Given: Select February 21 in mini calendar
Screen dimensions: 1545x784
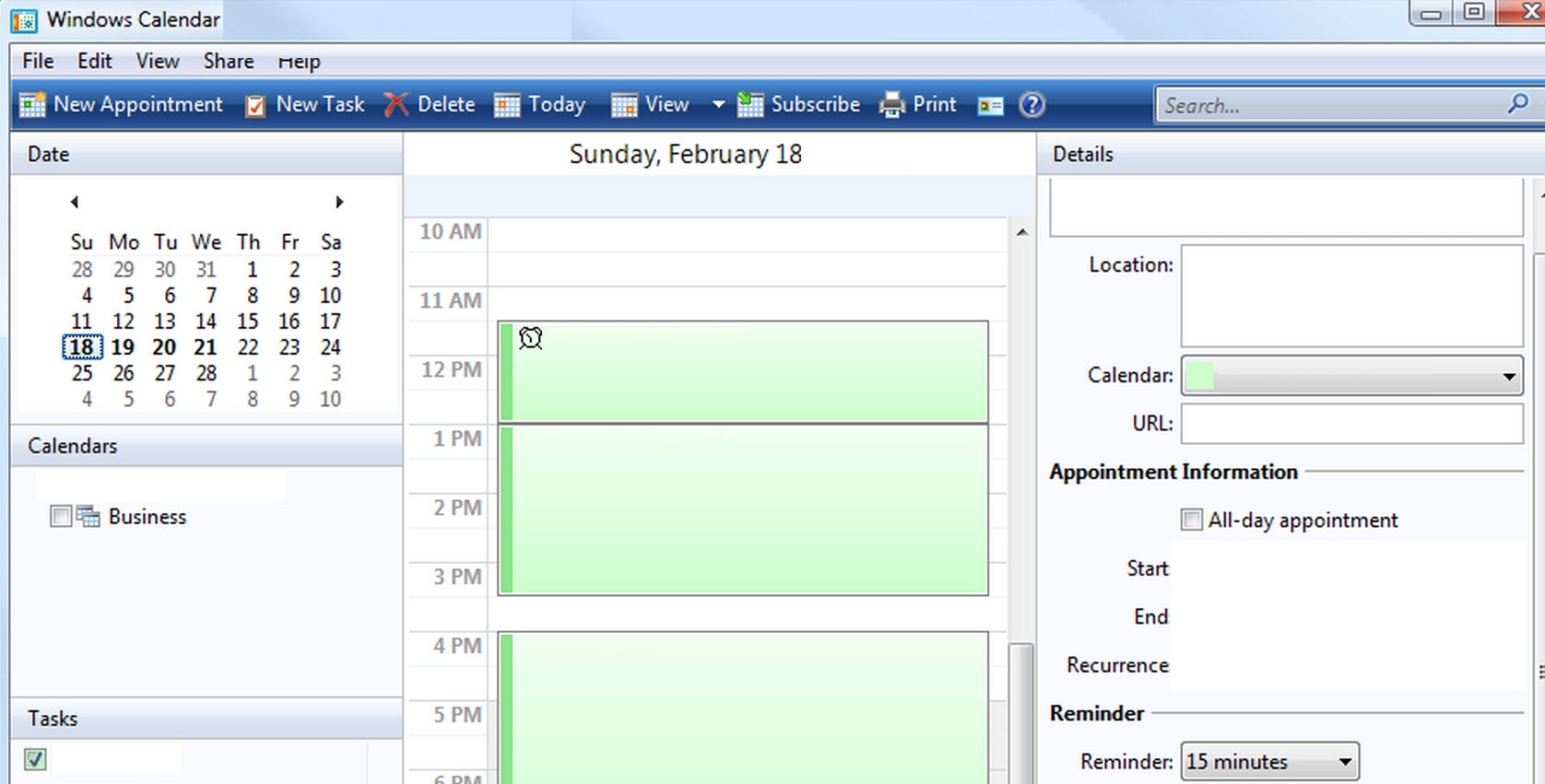Looking at the screenshot, I should [x=206, y=347].
